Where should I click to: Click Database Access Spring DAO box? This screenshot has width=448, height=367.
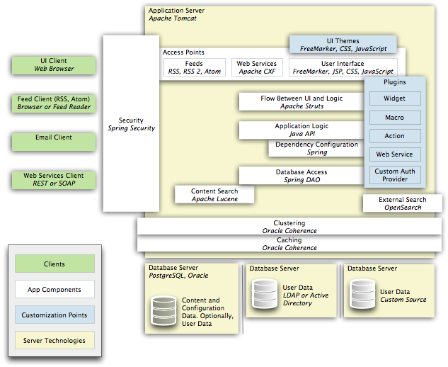(301, 176)
